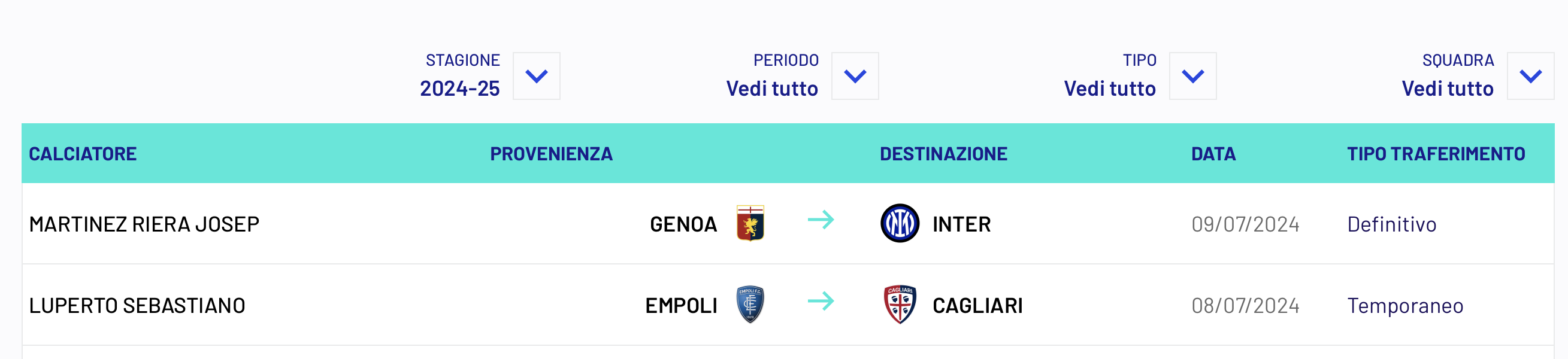1568x359 pixels.
Task: Click the 2024-25 season value
Action: tap(459, 89)
